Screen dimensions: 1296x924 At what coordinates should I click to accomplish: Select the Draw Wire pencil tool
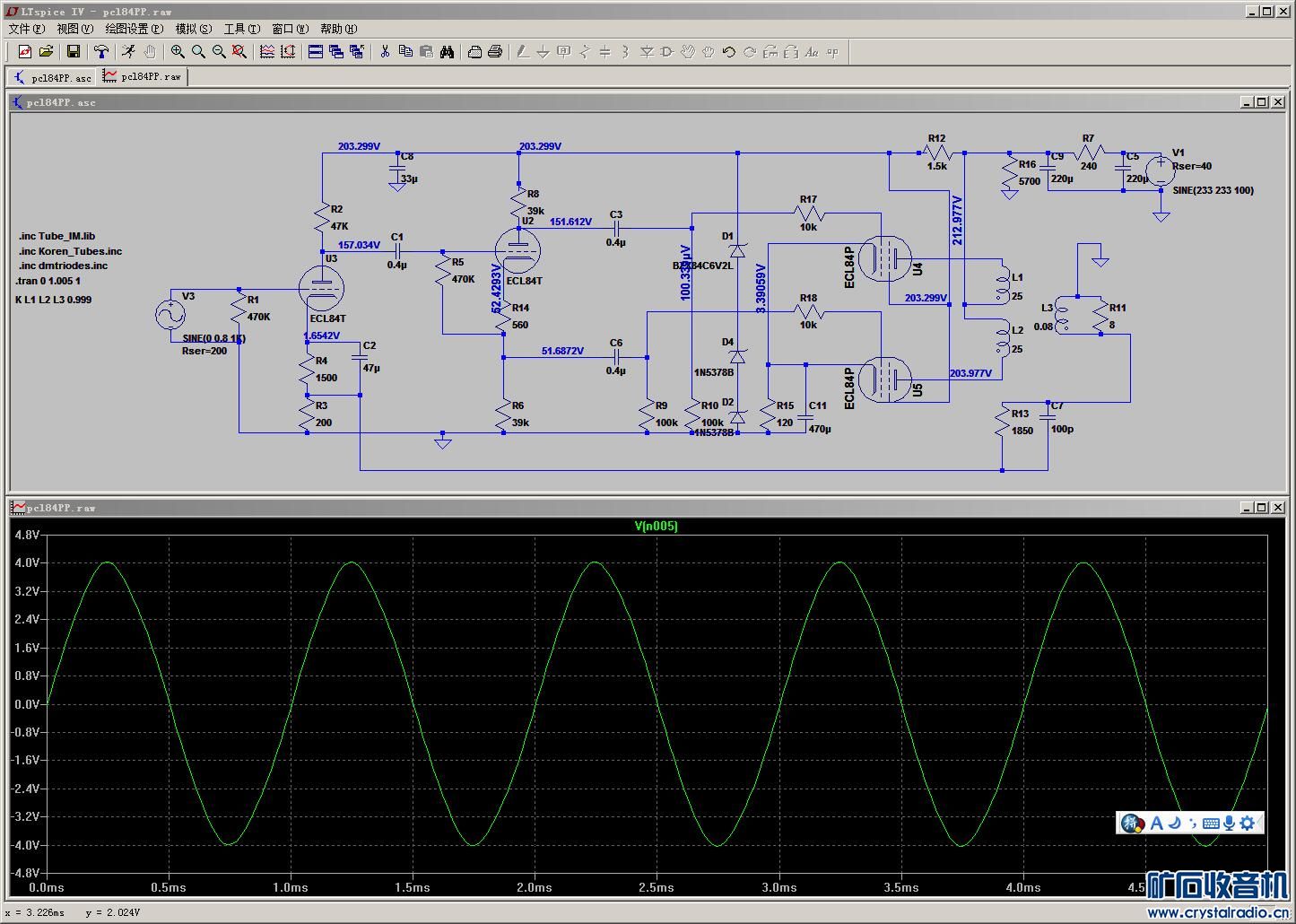(x=523, y=52)
